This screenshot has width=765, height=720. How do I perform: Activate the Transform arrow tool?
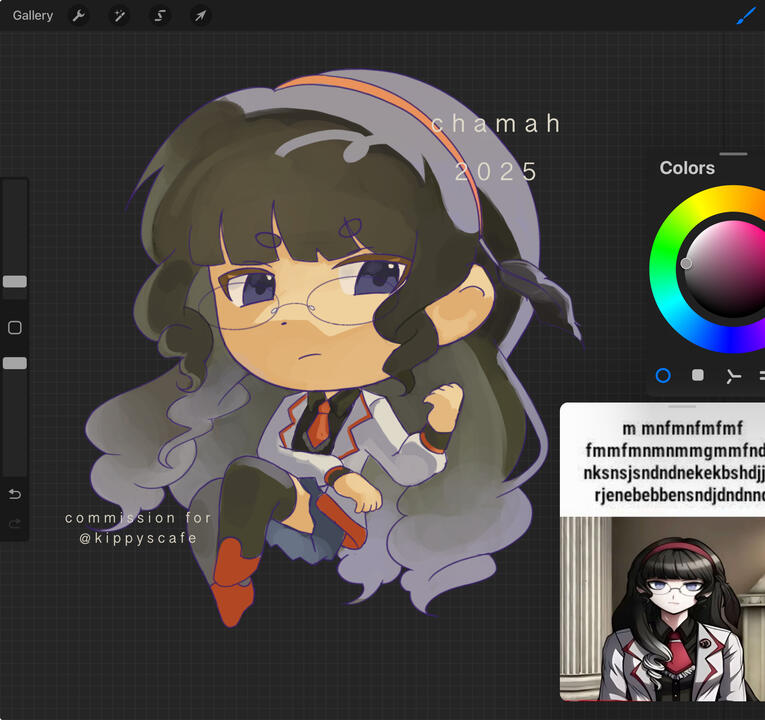point(201,16)
